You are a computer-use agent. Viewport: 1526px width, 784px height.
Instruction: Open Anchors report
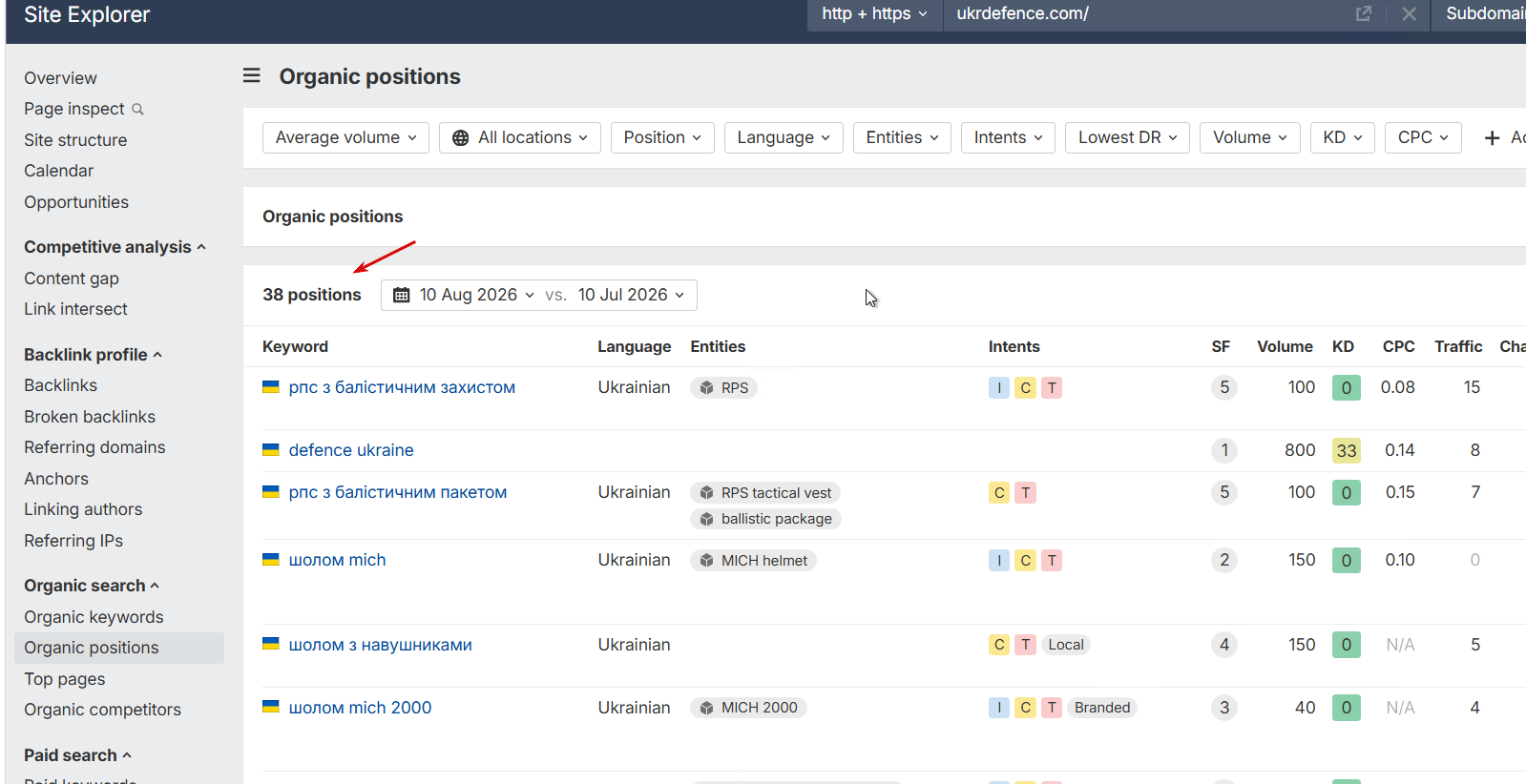pyautogui.click(x=56, y=479)
